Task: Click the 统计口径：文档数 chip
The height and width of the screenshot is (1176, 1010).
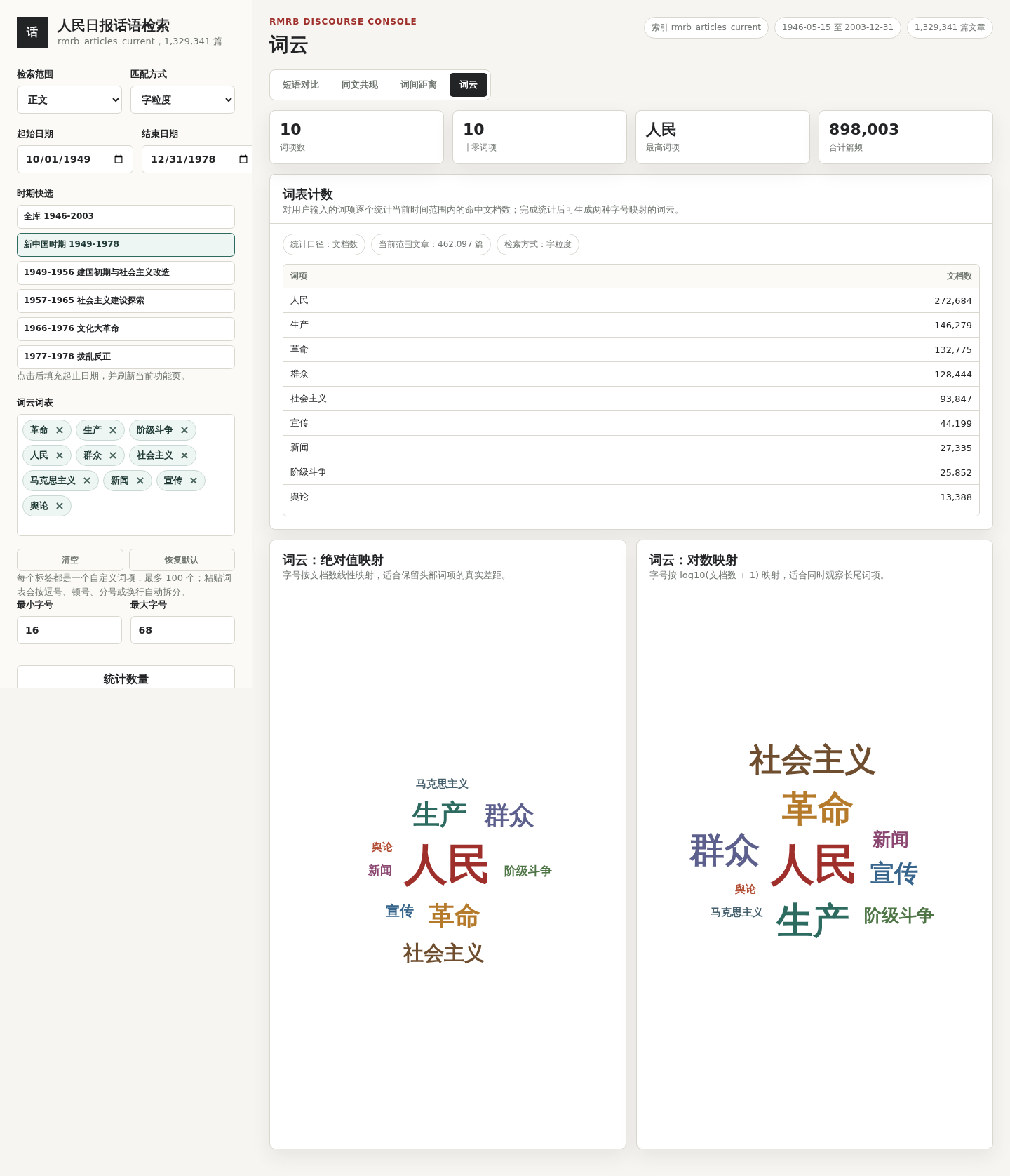Action: point(324,244)
